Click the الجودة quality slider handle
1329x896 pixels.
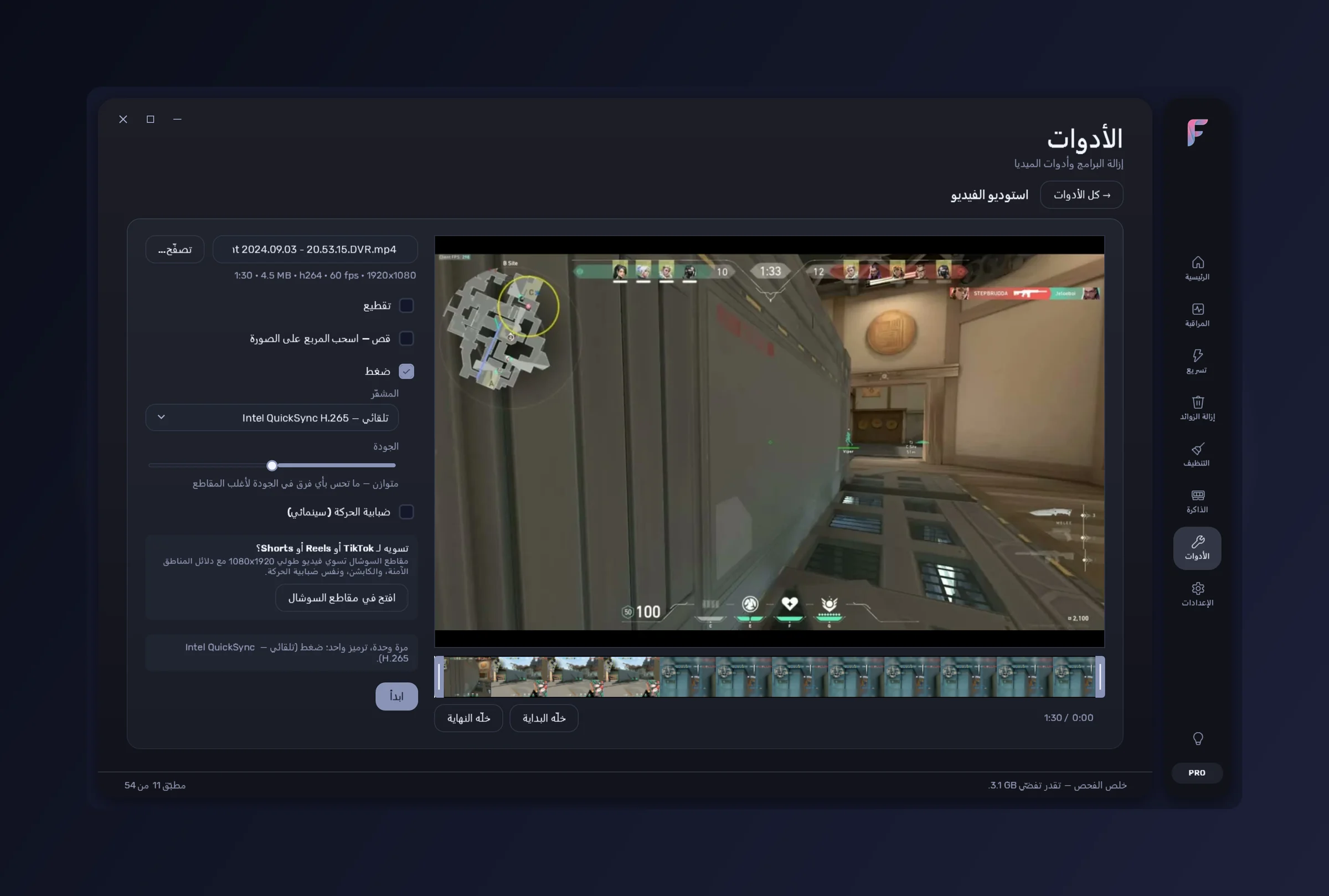pyautogui.click(x=272, y=466)
